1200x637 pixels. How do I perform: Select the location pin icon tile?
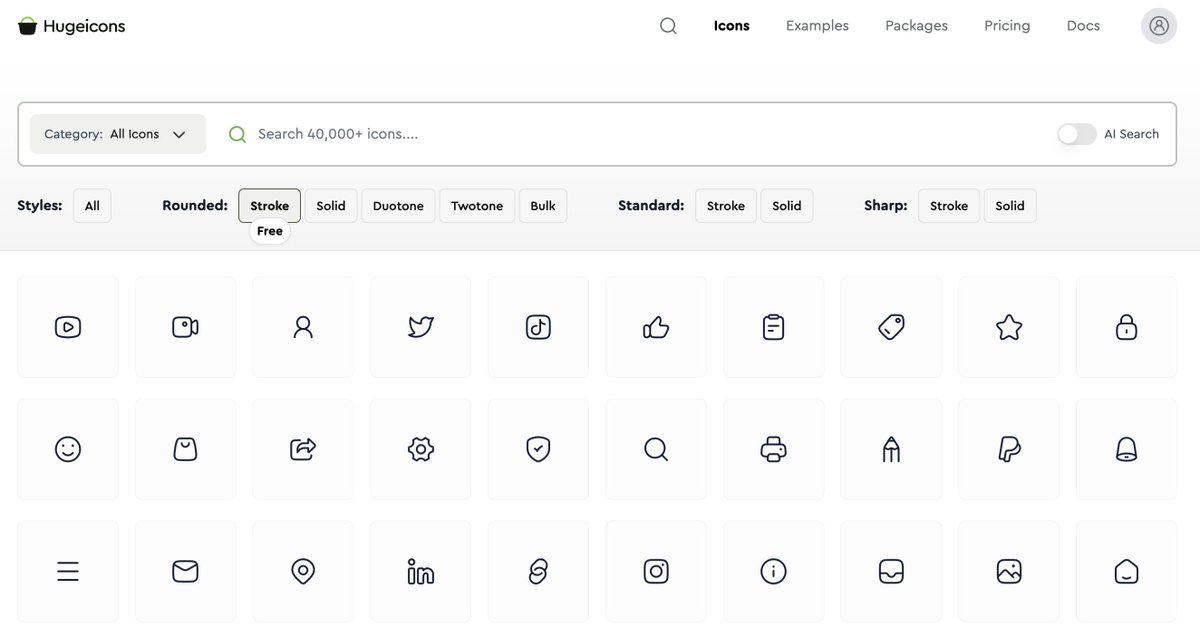[303, 571]
